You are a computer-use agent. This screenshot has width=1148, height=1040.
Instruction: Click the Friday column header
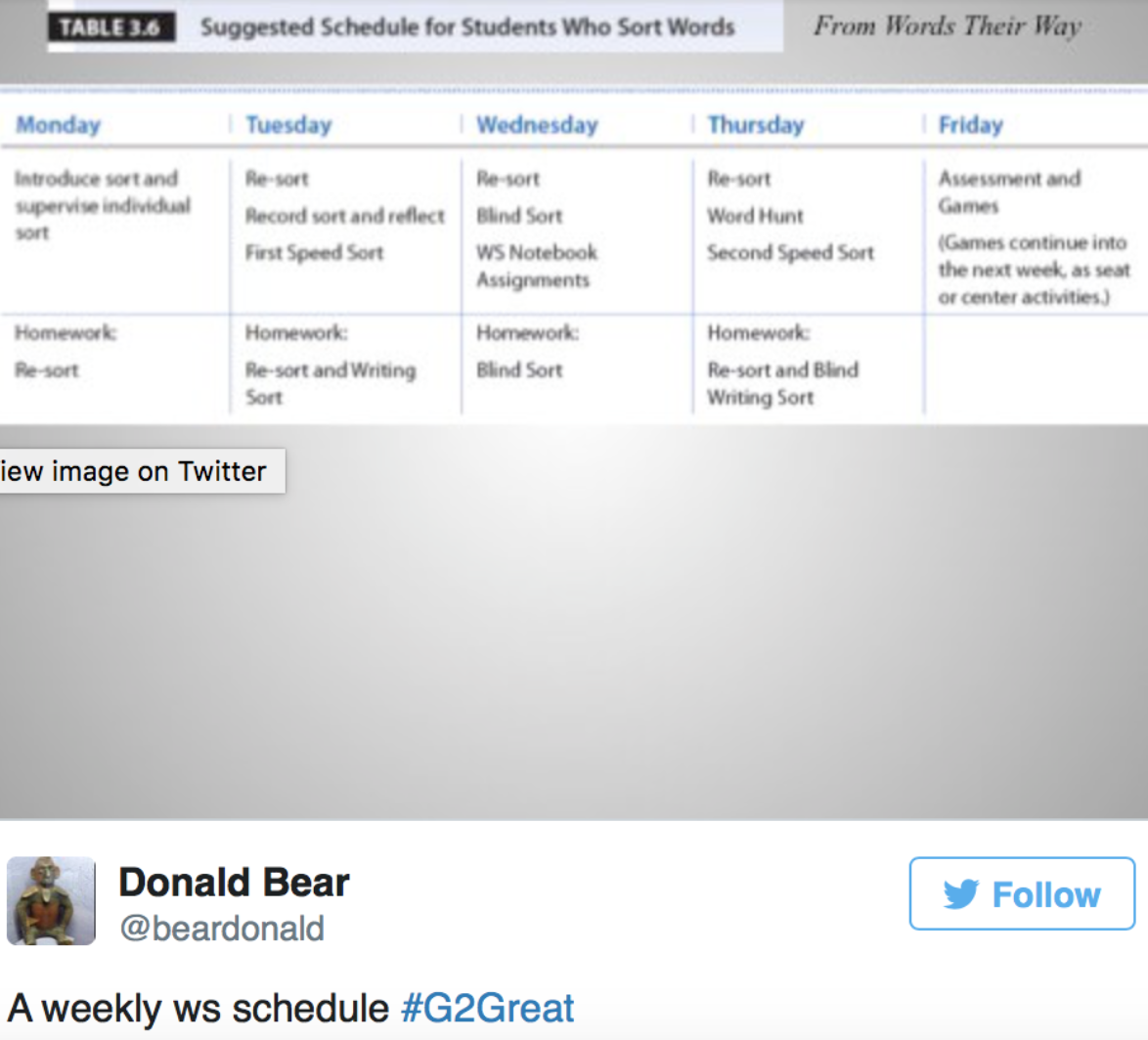pyautogui.click(x=971, y=124)
